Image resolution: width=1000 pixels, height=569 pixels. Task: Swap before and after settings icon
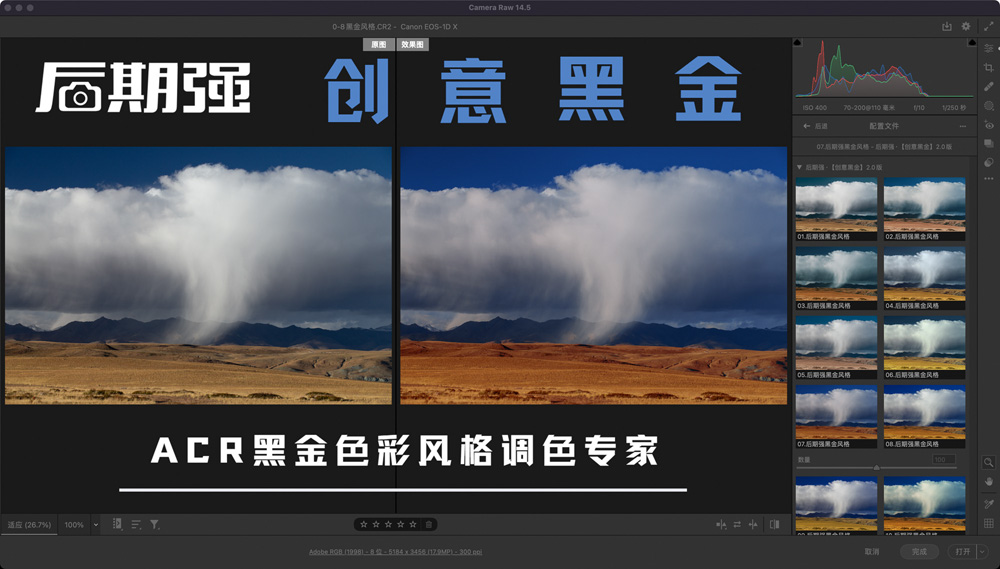point(737,524)
